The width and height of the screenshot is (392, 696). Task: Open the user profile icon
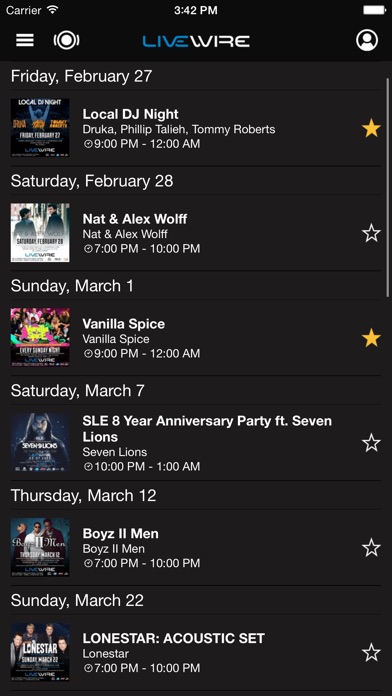tap(367, 40)
